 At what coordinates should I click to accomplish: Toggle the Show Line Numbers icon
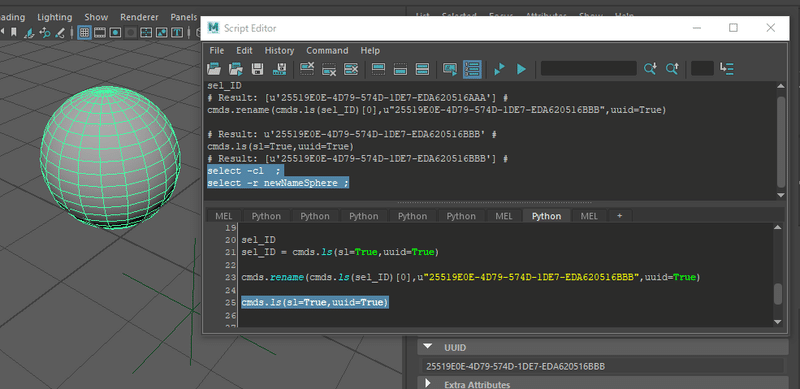pyautogui.click(x=472, y=68)
